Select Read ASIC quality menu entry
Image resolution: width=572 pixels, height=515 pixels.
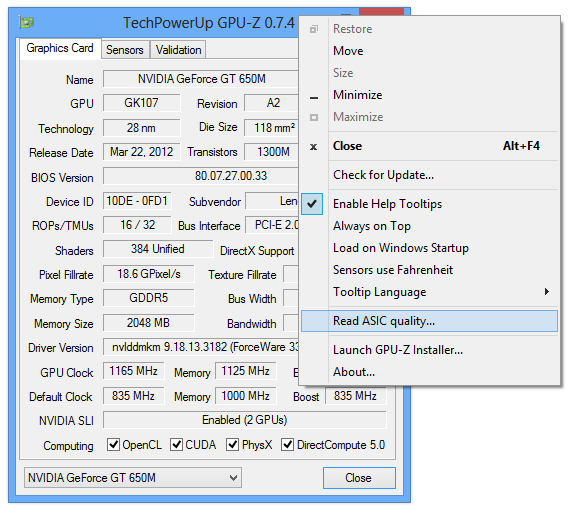tap(430, 321)
